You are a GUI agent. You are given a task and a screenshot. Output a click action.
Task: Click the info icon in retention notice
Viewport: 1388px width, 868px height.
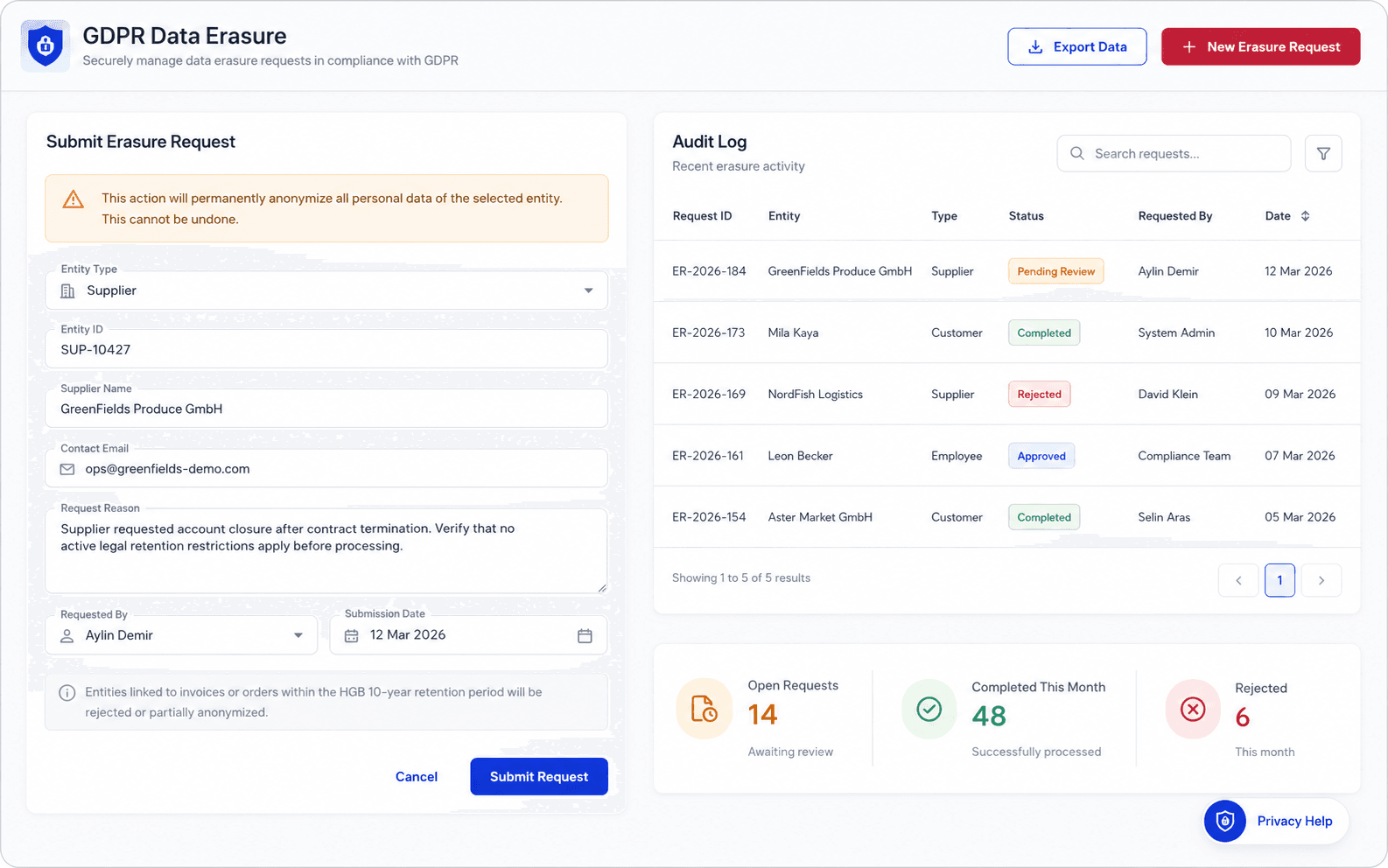coord(67,693)
